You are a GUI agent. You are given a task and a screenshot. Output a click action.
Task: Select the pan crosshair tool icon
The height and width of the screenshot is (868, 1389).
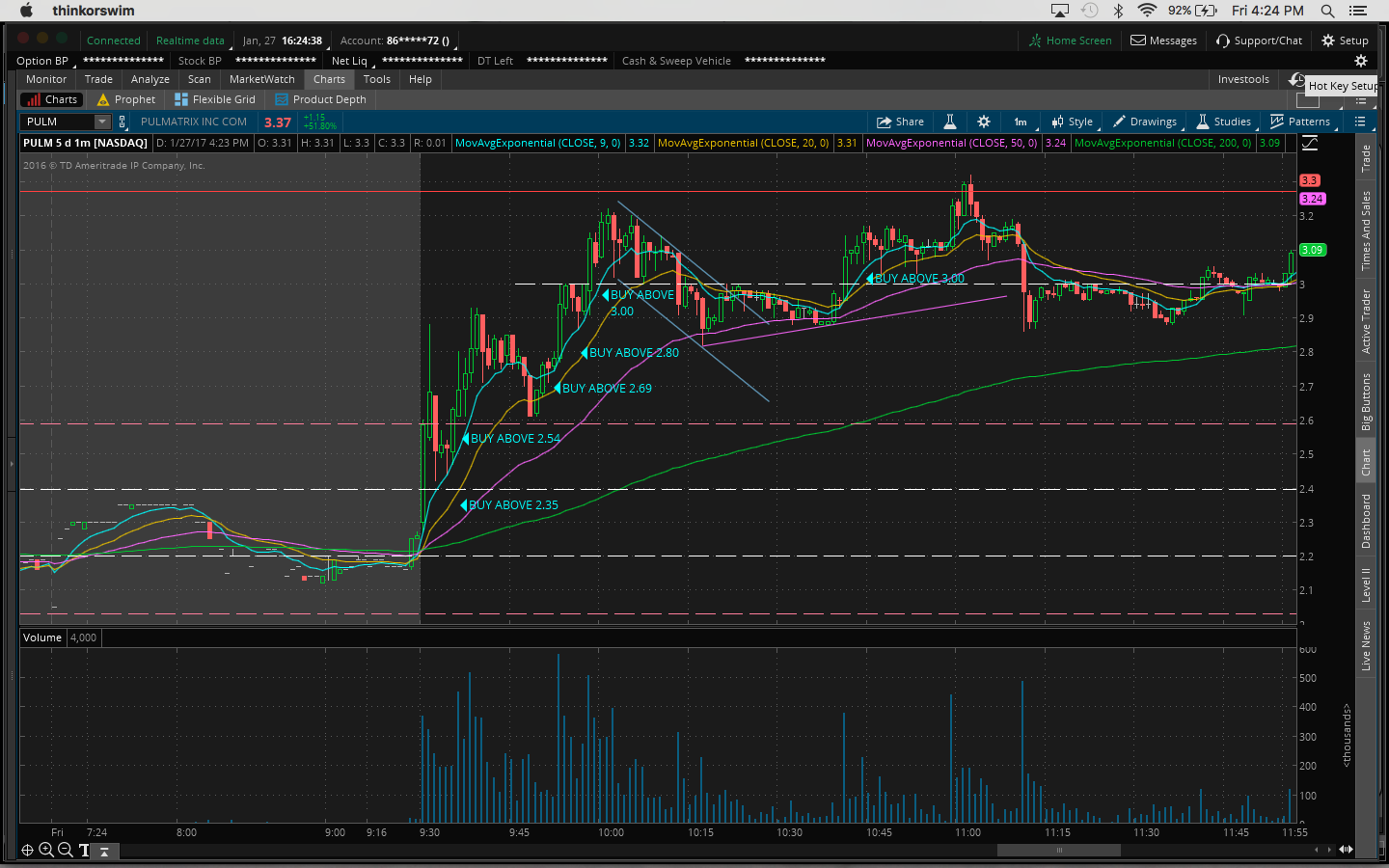tap(27, 850)
